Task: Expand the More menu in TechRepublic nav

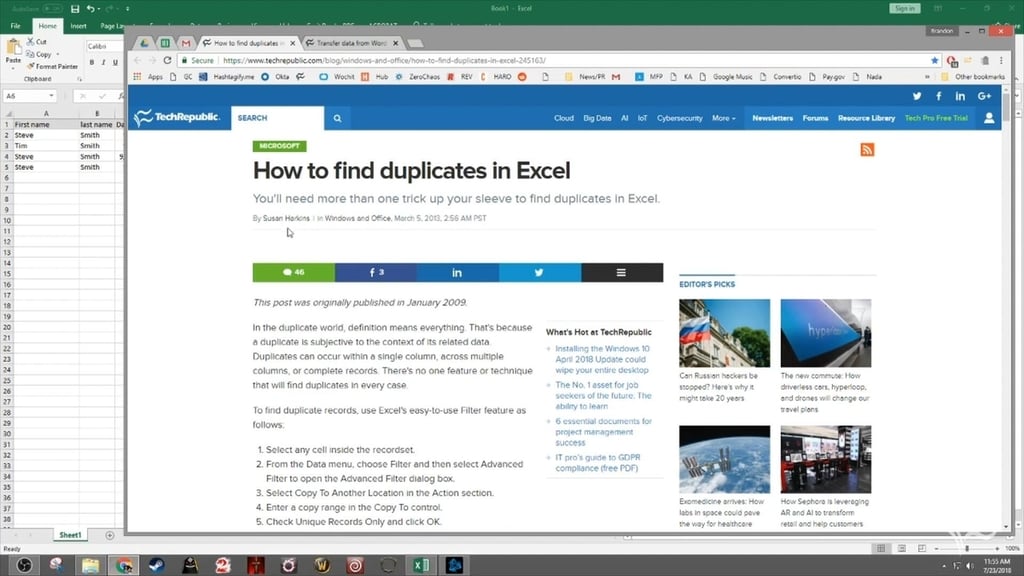Action: (724, 118)
